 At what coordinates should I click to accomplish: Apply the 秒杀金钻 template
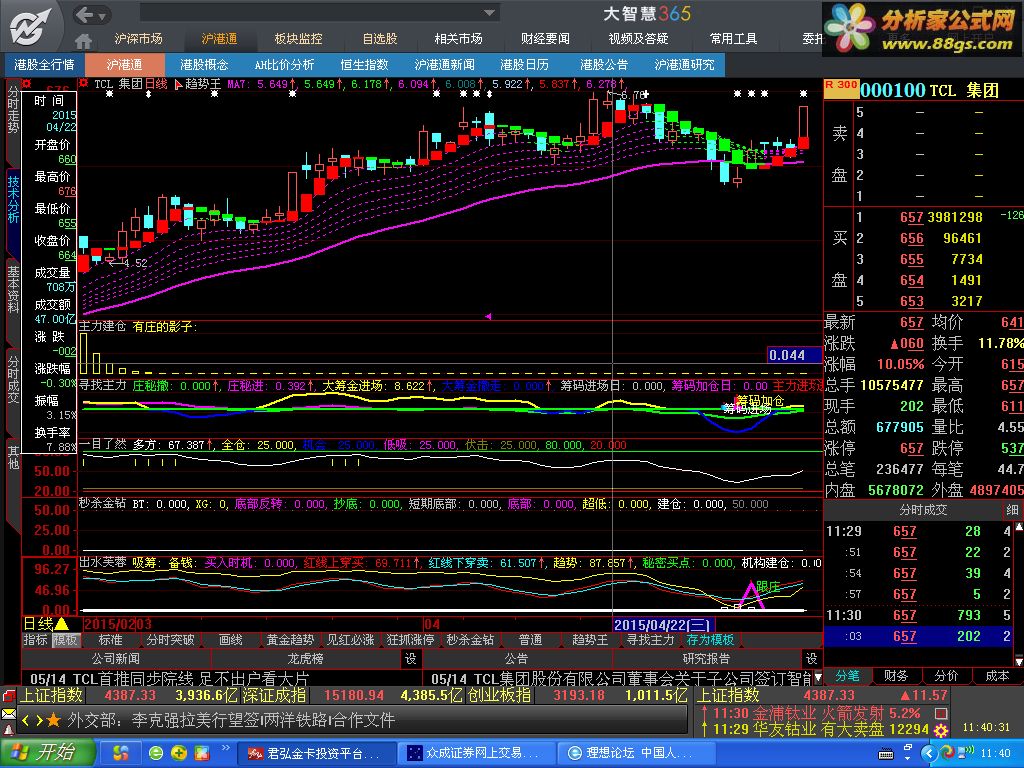470,640
